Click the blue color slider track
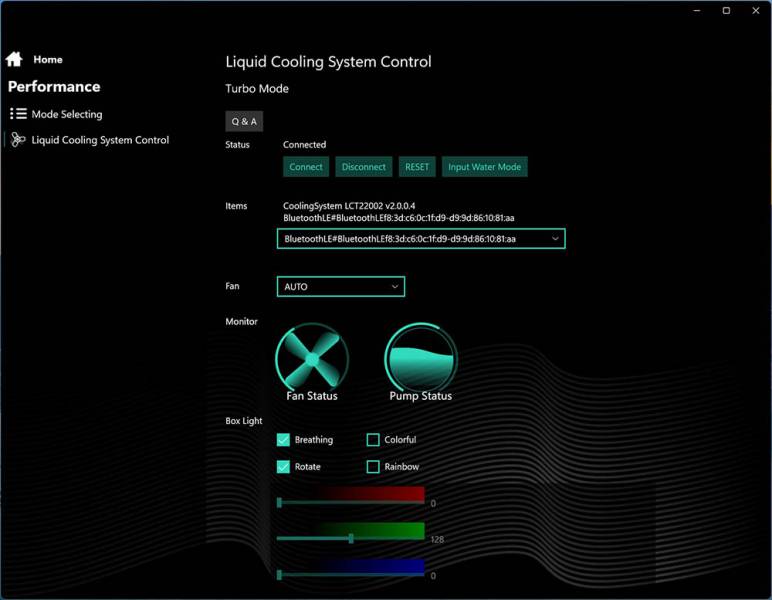This screenshot has height=600, width=772. pos(351,574)
